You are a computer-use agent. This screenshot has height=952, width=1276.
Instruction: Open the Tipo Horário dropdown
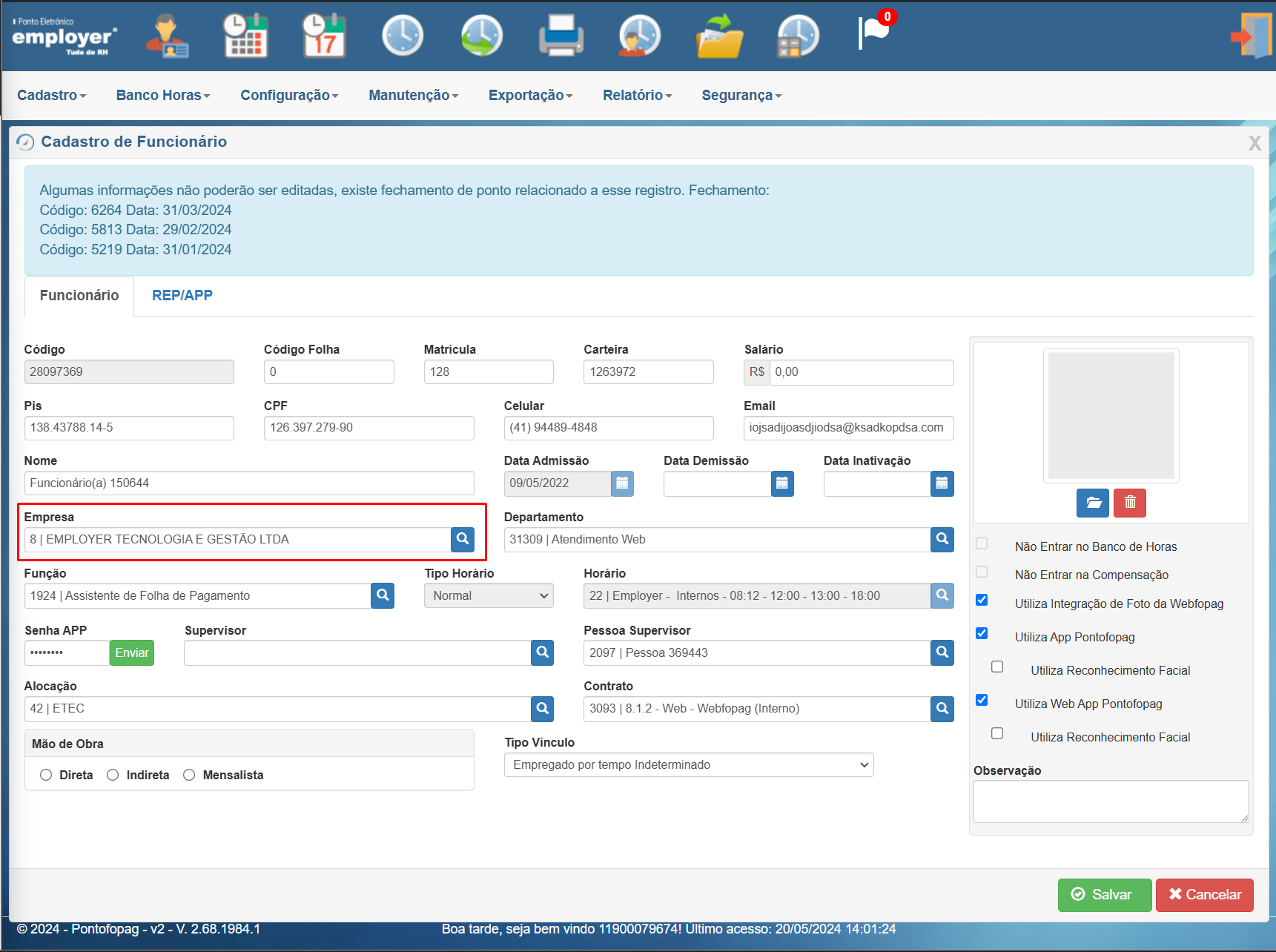pos(489,596)
